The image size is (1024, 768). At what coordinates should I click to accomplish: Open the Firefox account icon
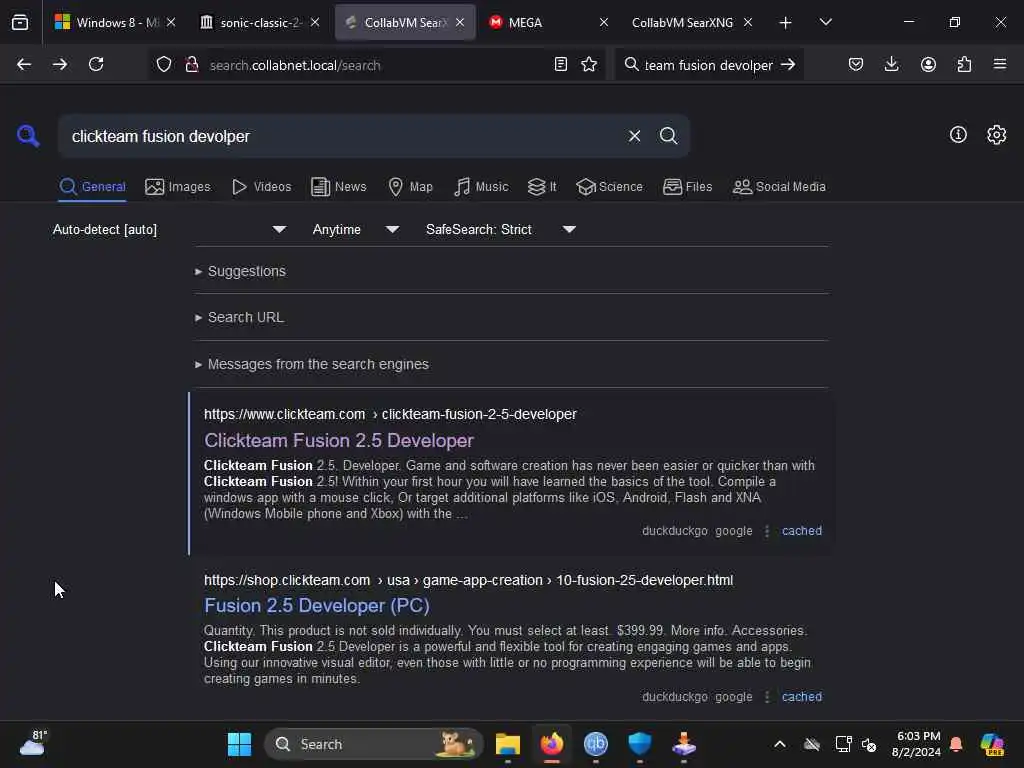pos(928,64)
